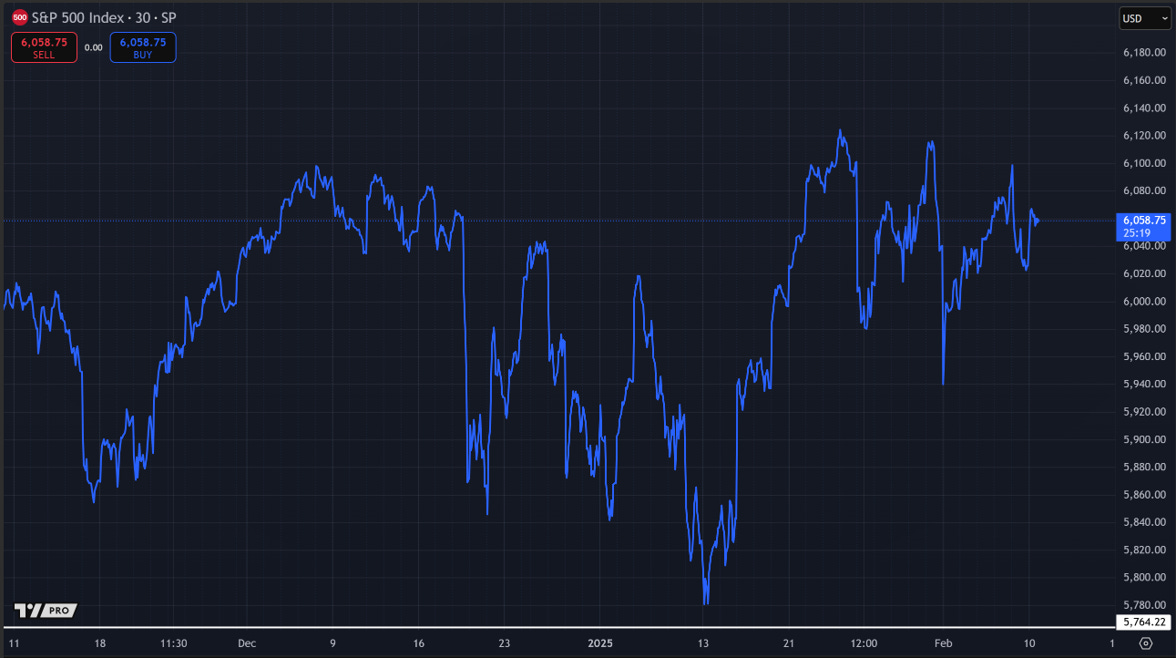Click the '23' date label on time axis
The width and height of the screenshot is (1176, 658).
click(504, 643)
